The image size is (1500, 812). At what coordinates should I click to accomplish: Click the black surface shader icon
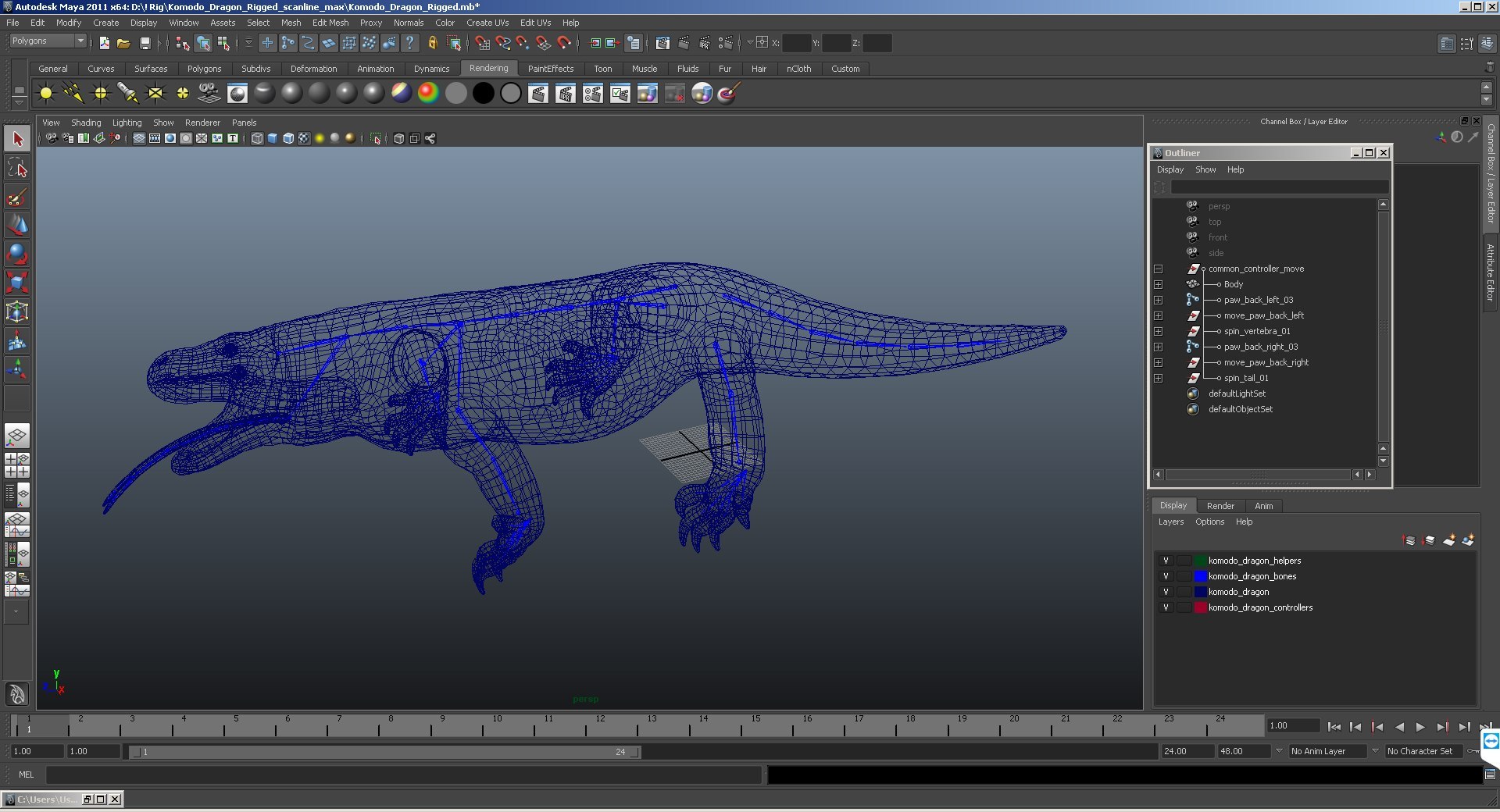point(483,94)
